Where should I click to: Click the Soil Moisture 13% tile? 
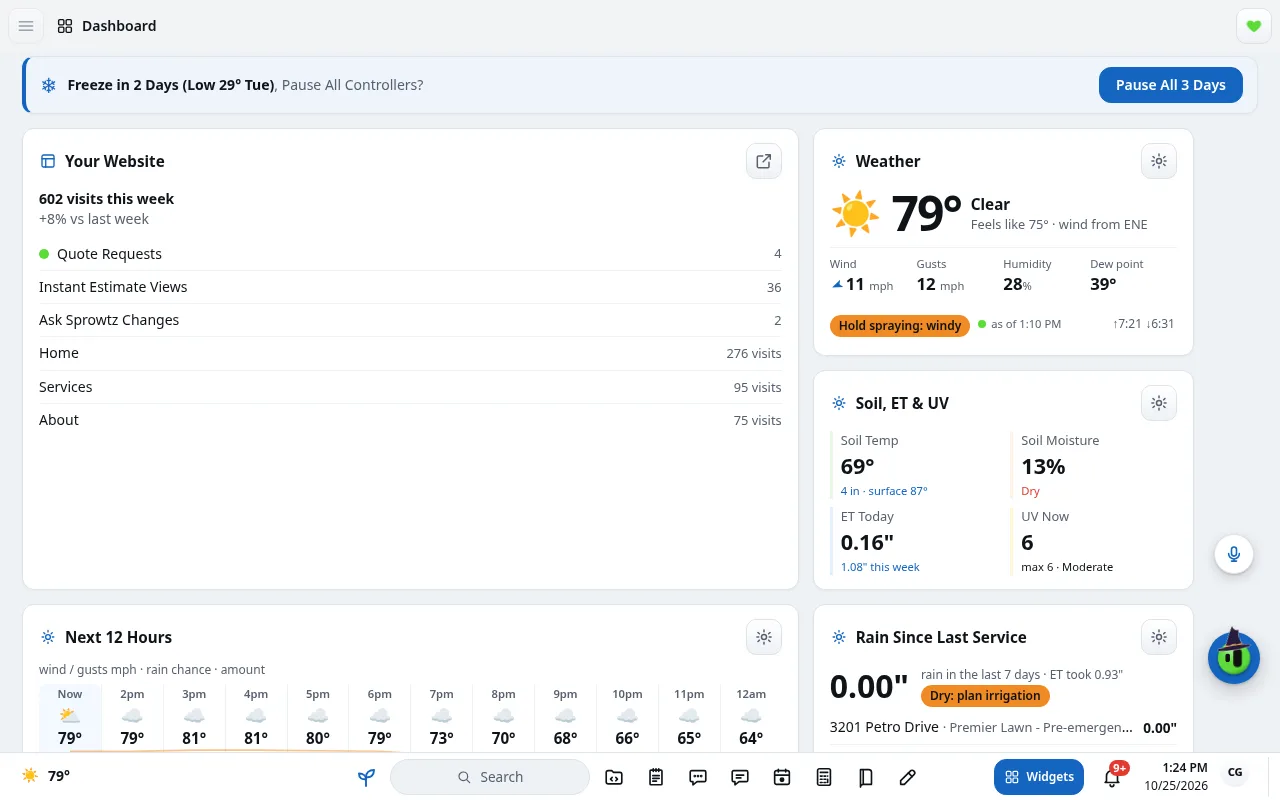(1093, 465)
